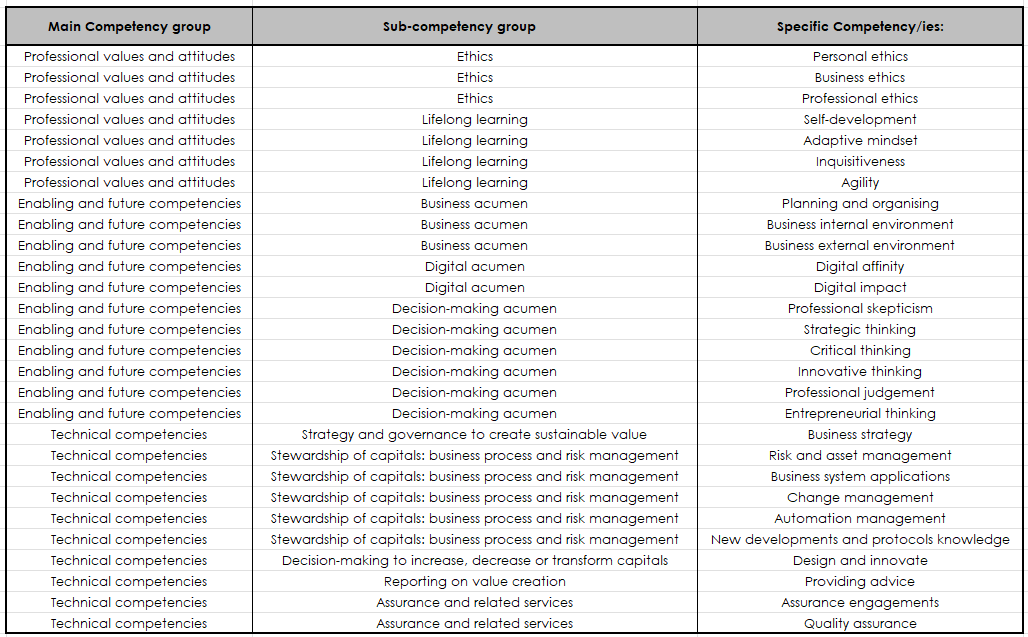Select the Self-development cell
The width and height of the screenshot is (1028, 637).
(860, 120)
